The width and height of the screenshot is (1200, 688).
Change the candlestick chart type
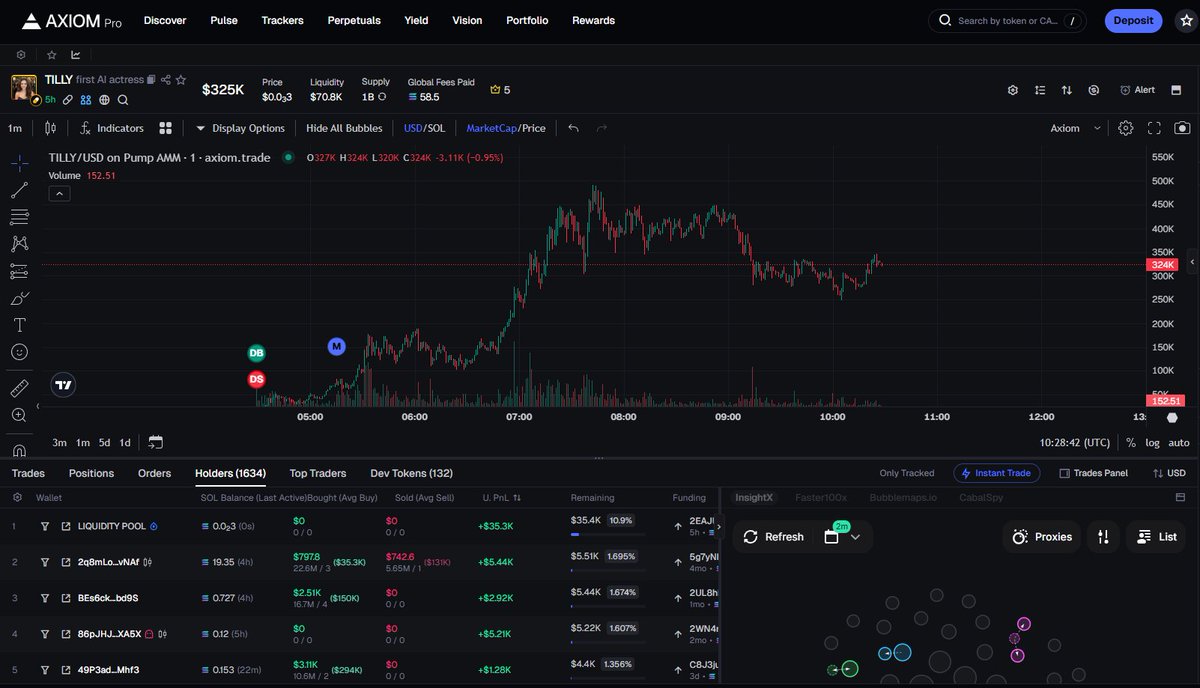point(50,128)
